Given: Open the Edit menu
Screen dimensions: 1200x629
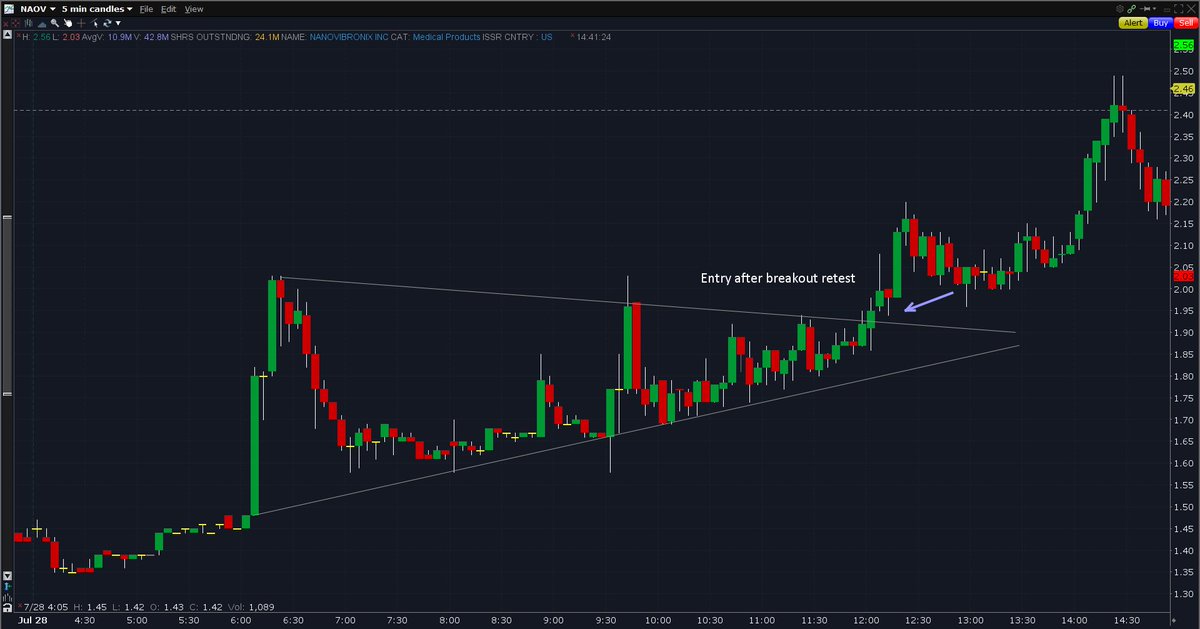Looking at the screenshot, I should pos(169,9).
